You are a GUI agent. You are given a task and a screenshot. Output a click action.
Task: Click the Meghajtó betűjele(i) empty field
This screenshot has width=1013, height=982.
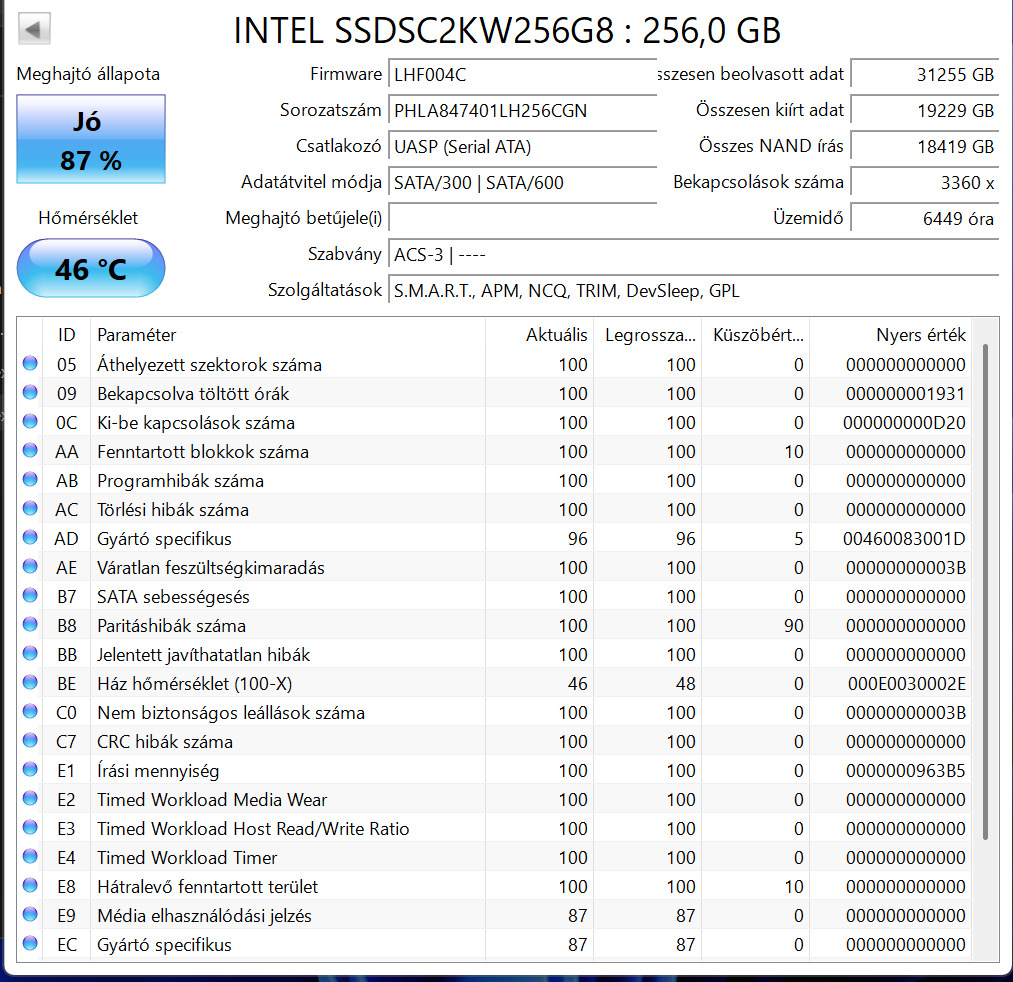tap(520, 218)
